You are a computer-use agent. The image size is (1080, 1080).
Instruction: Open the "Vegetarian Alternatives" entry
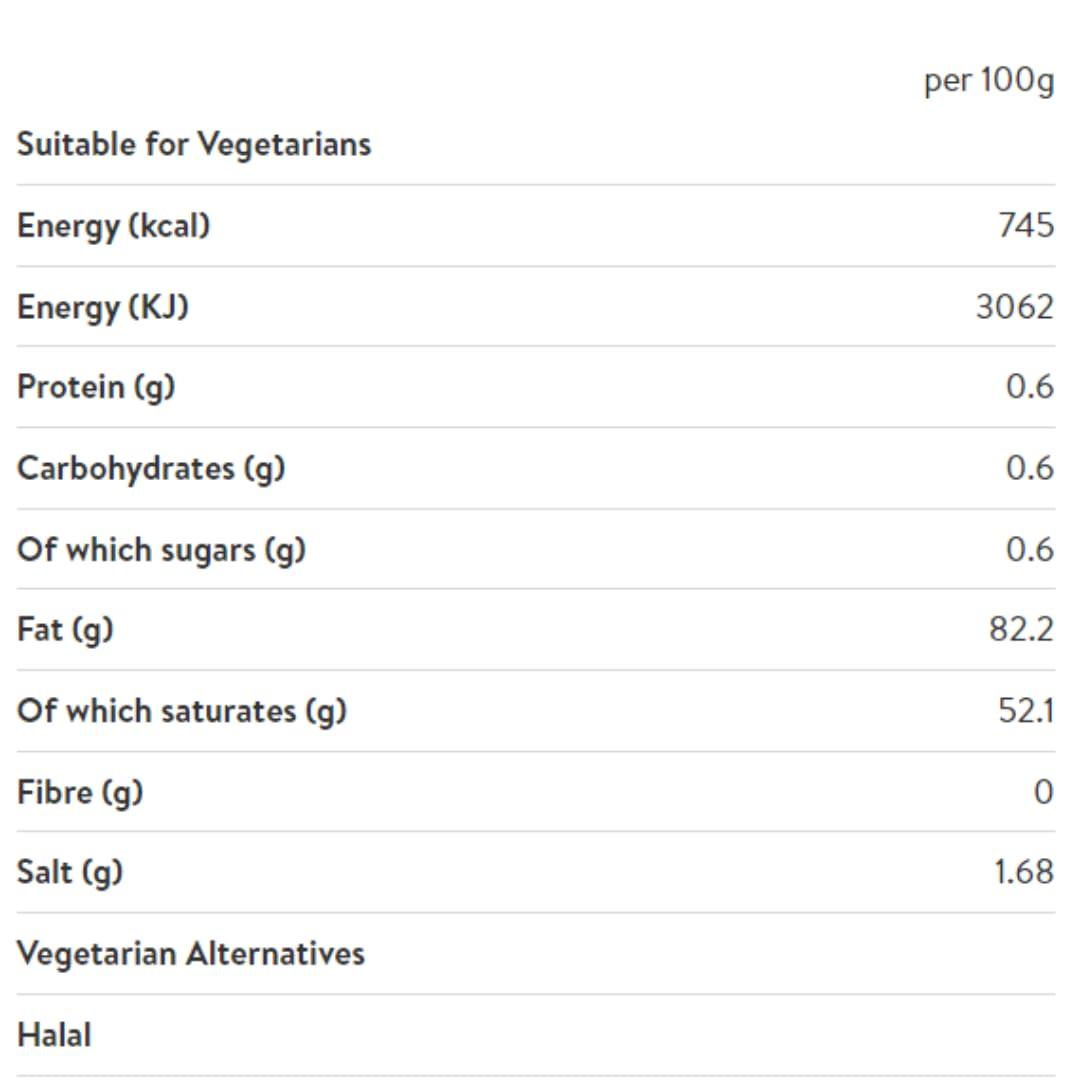point(191,954)
